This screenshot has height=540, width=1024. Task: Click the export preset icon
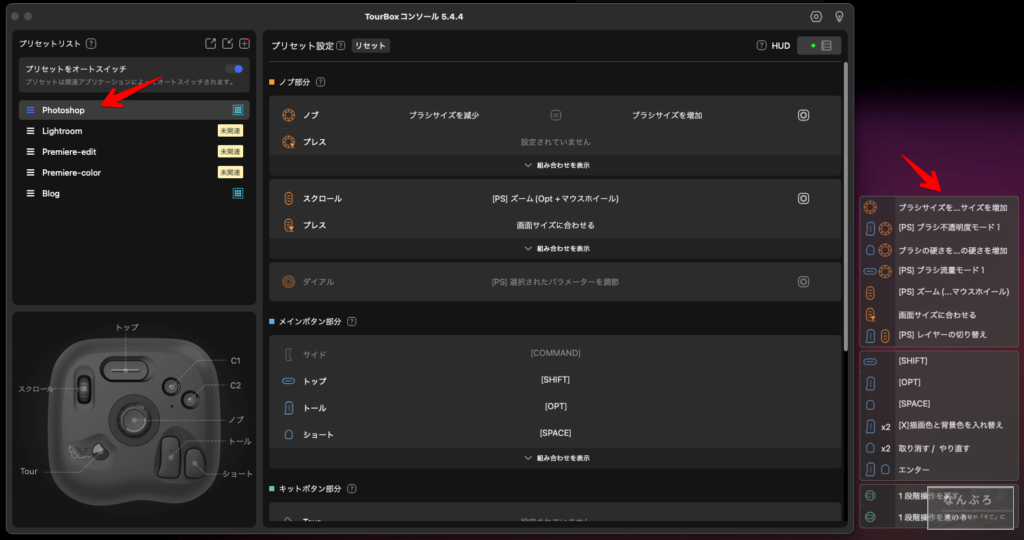[210, 44]
